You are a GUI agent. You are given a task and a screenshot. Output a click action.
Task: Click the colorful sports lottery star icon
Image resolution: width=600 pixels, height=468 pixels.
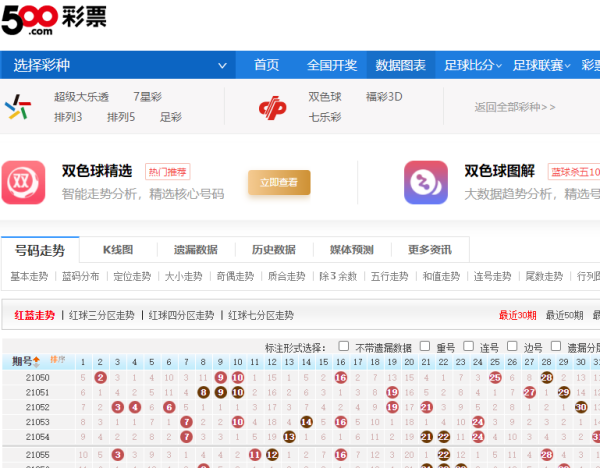[18, 107]
